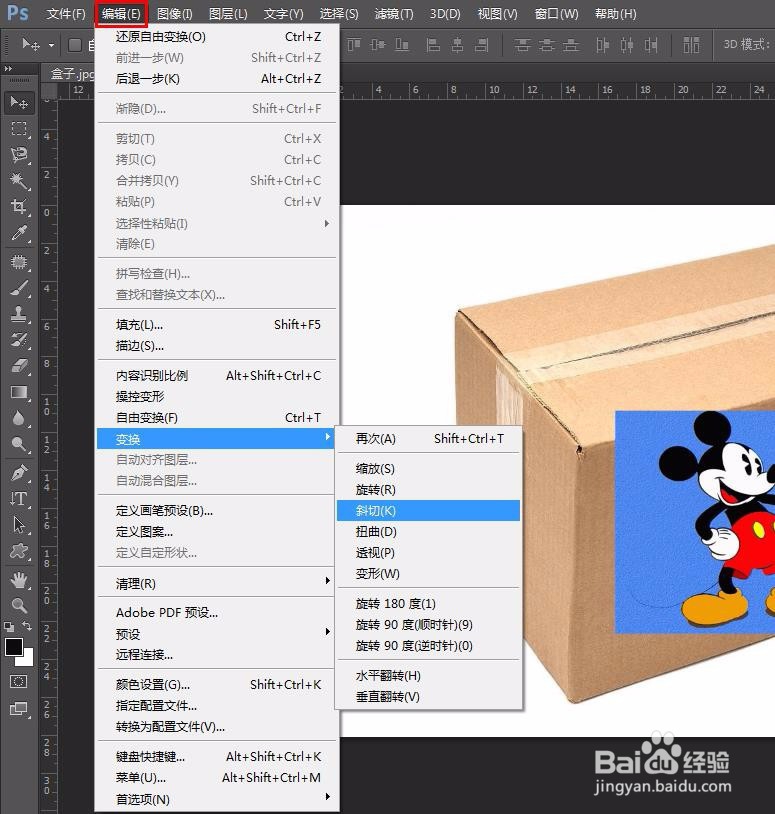This screenshot has height=814, width=775.
Task: Open the Layer menu (图层)
Action: [x=228, y=14]
